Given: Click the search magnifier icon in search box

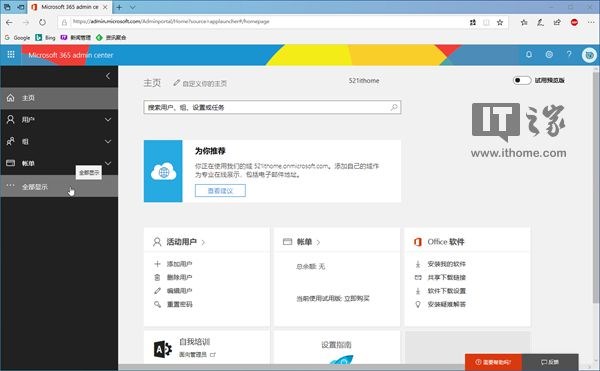Looking at the screenshot, I should [394, 107].
